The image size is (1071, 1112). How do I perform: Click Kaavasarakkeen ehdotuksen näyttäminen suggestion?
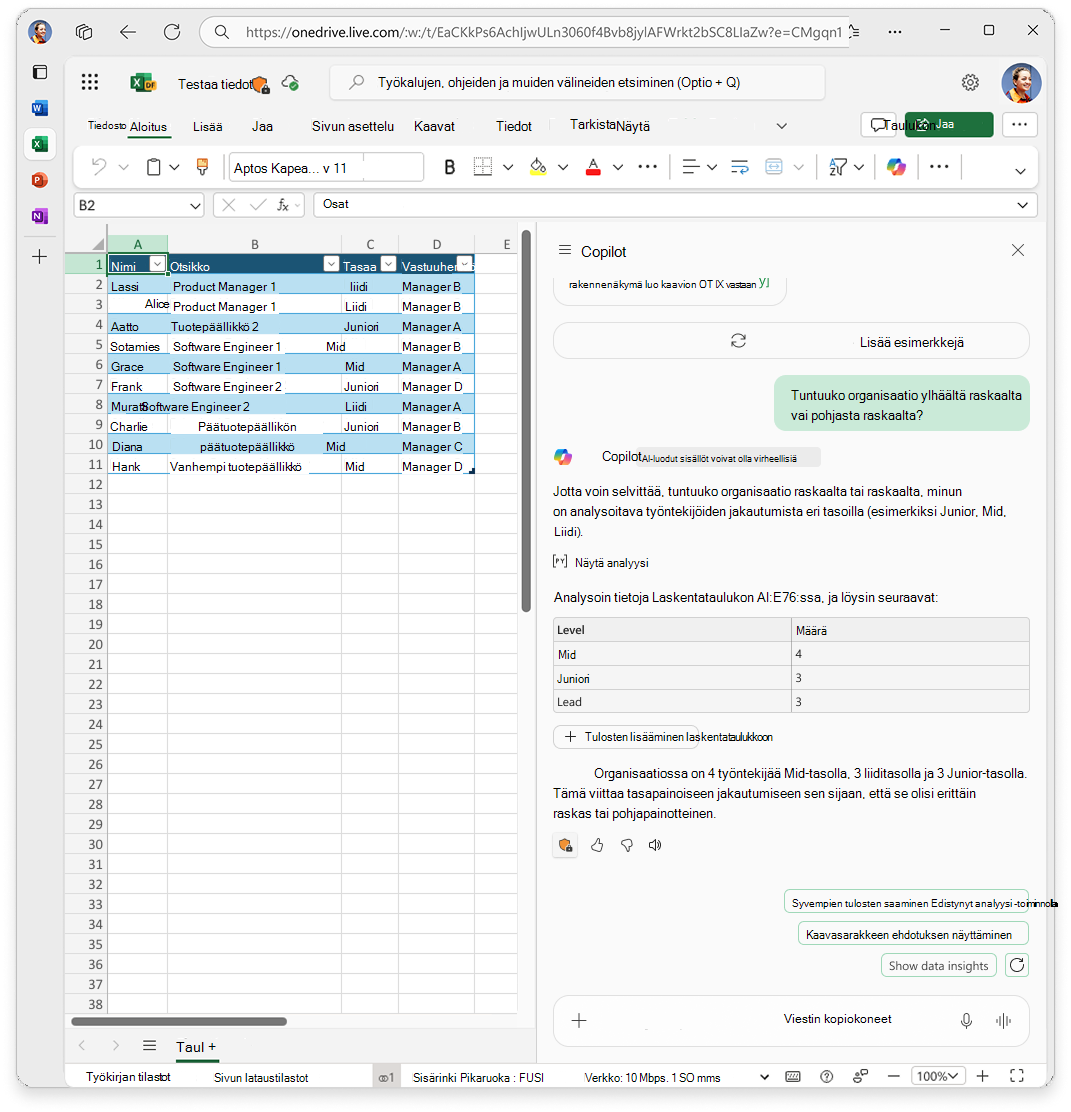tap(913, 934)
